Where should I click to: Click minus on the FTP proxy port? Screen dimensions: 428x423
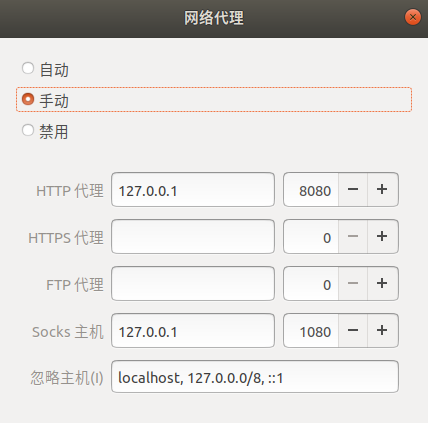point(353,284)
